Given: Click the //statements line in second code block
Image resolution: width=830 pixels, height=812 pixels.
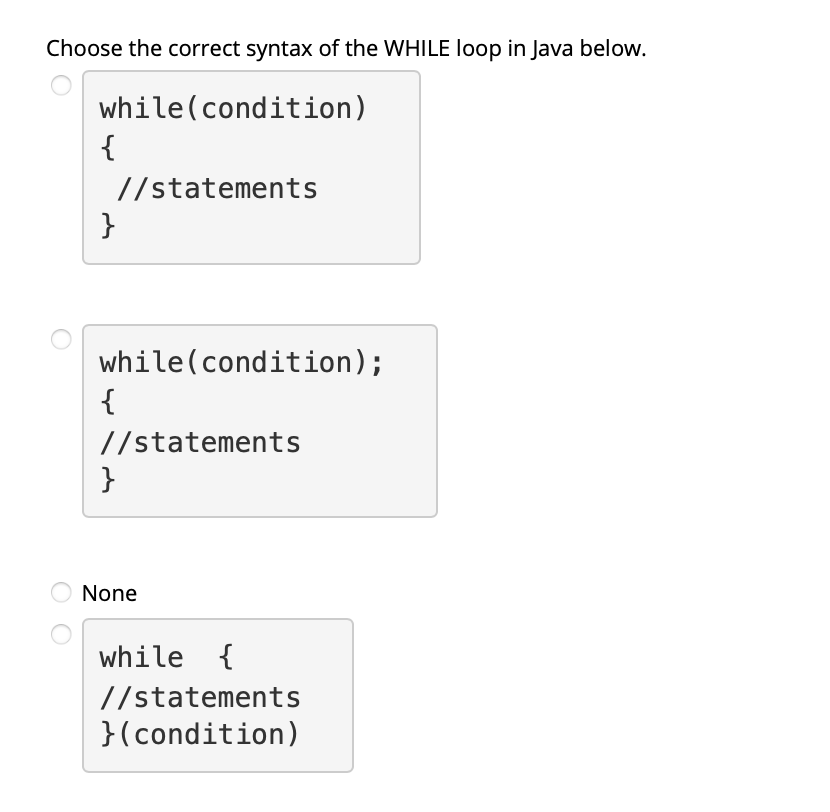Looking at the screenshot, I should (x=200, y=441).
